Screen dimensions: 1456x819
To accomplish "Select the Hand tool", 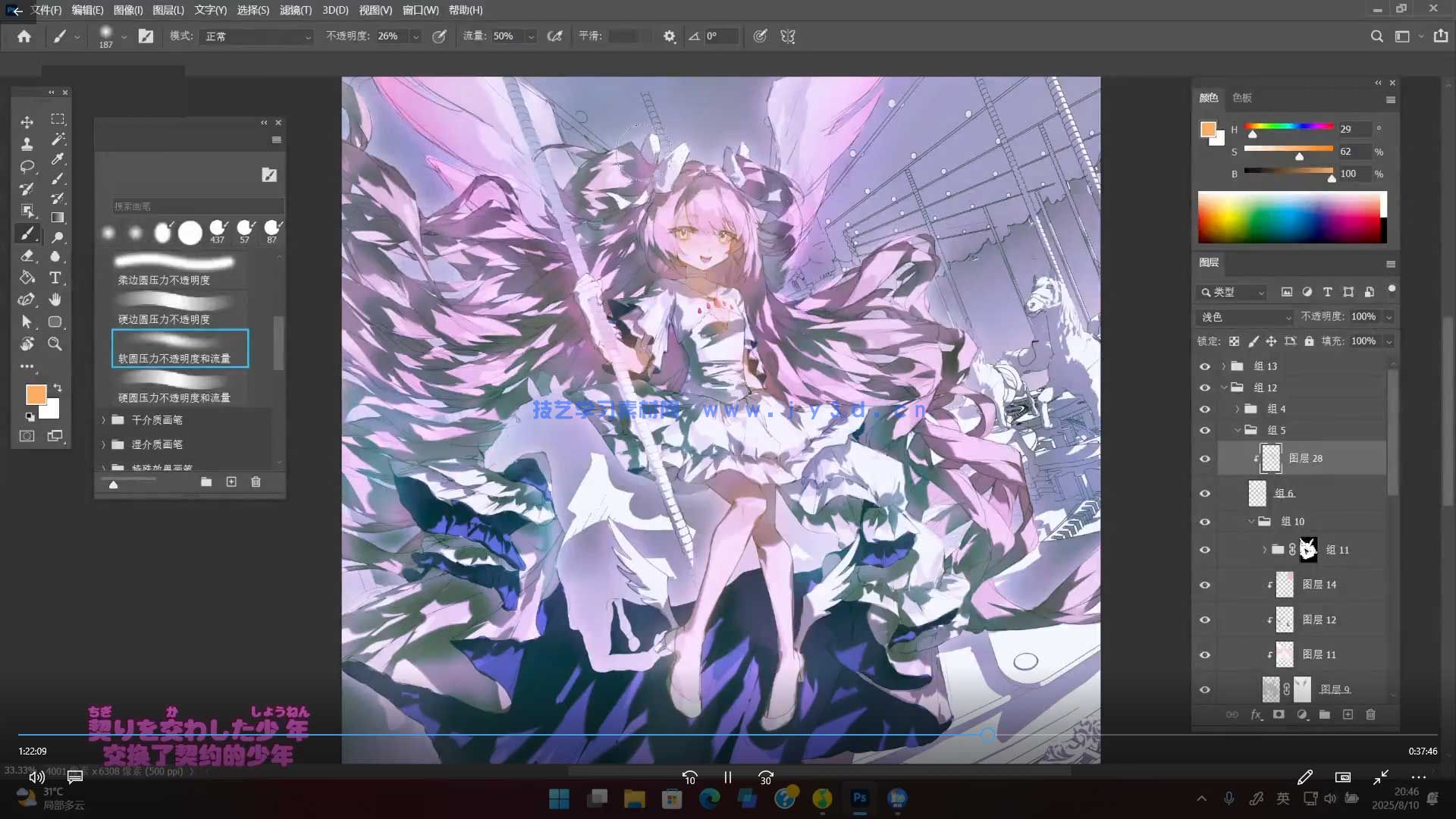I will (x=55, y=300).
